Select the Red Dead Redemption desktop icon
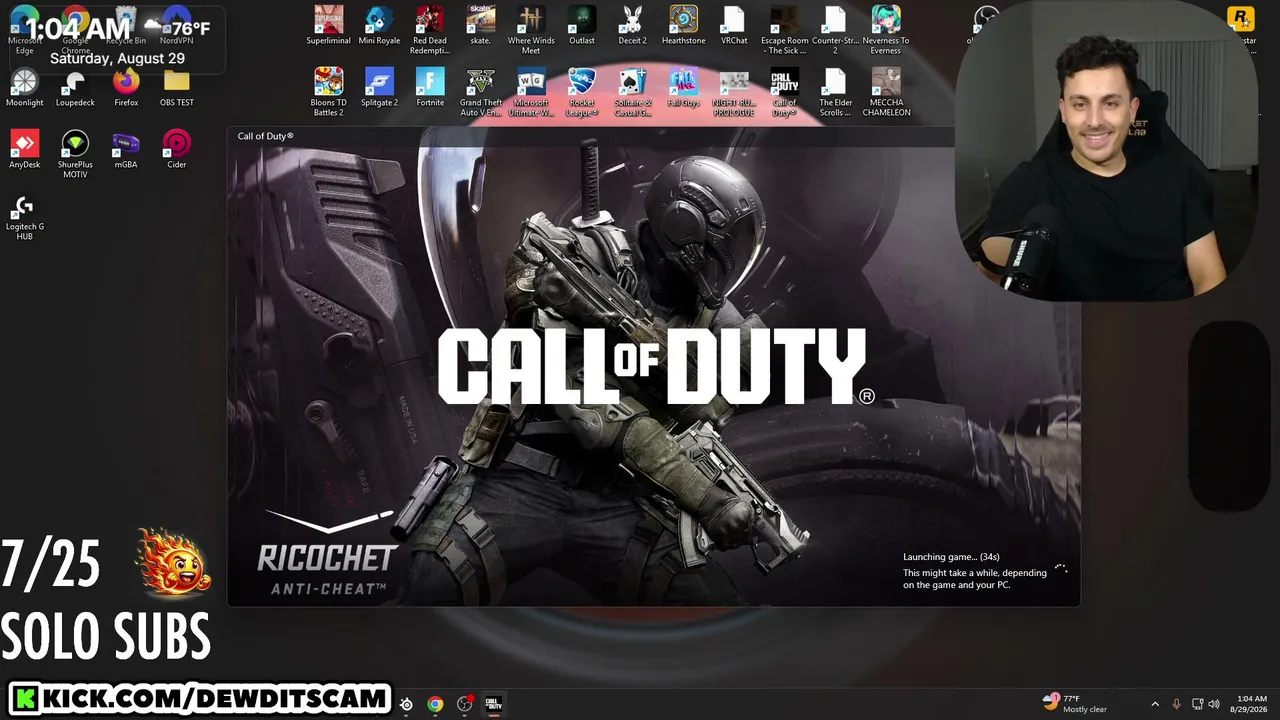The width and height of the screenshot is (1280, 720). click(x=430, y=30)
